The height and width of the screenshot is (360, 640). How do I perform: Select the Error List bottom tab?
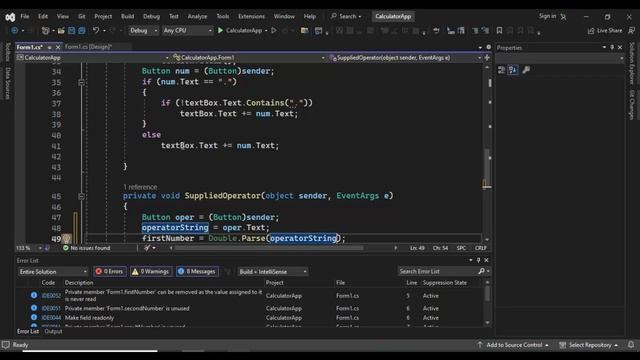pos(28,331)
